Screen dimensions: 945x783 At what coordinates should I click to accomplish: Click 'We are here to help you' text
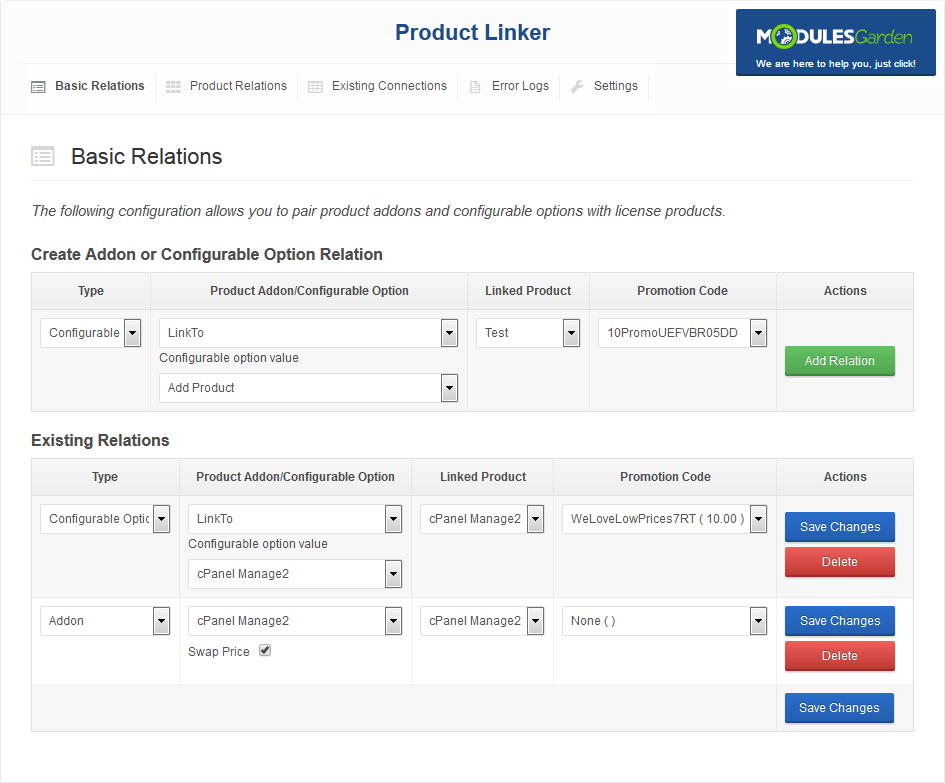(x=835, y=64)
